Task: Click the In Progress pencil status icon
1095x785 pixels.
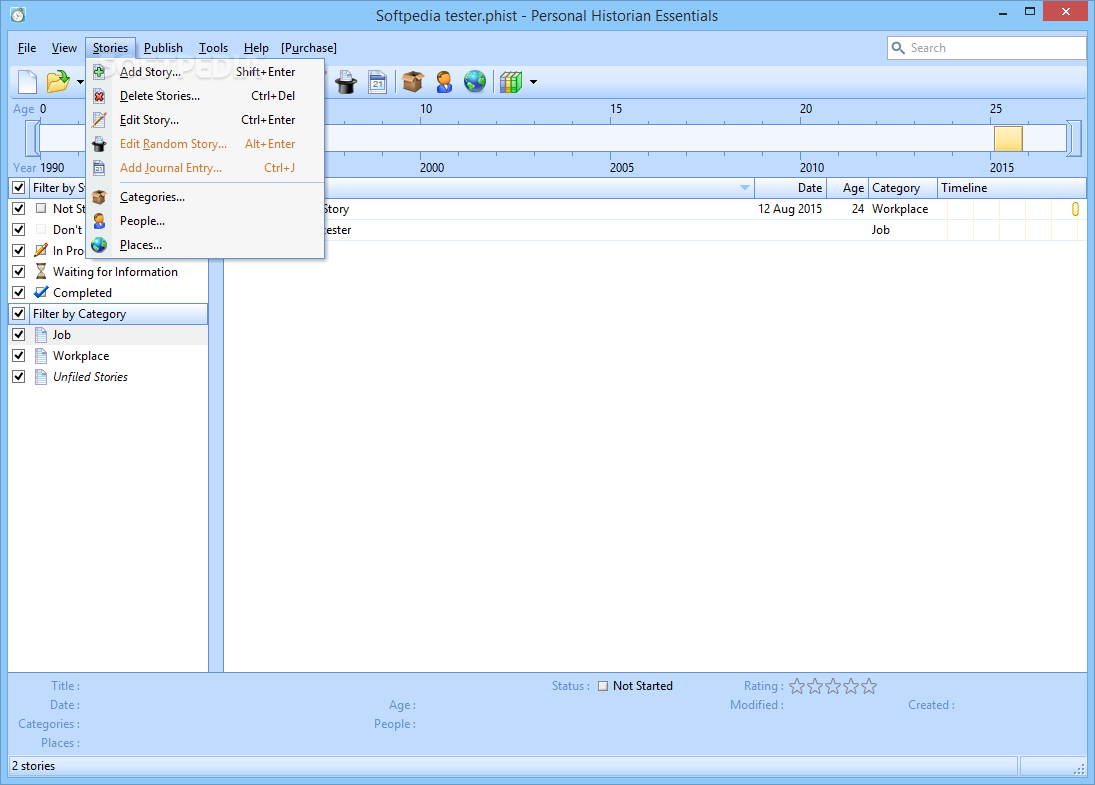Action: (41, 250)
